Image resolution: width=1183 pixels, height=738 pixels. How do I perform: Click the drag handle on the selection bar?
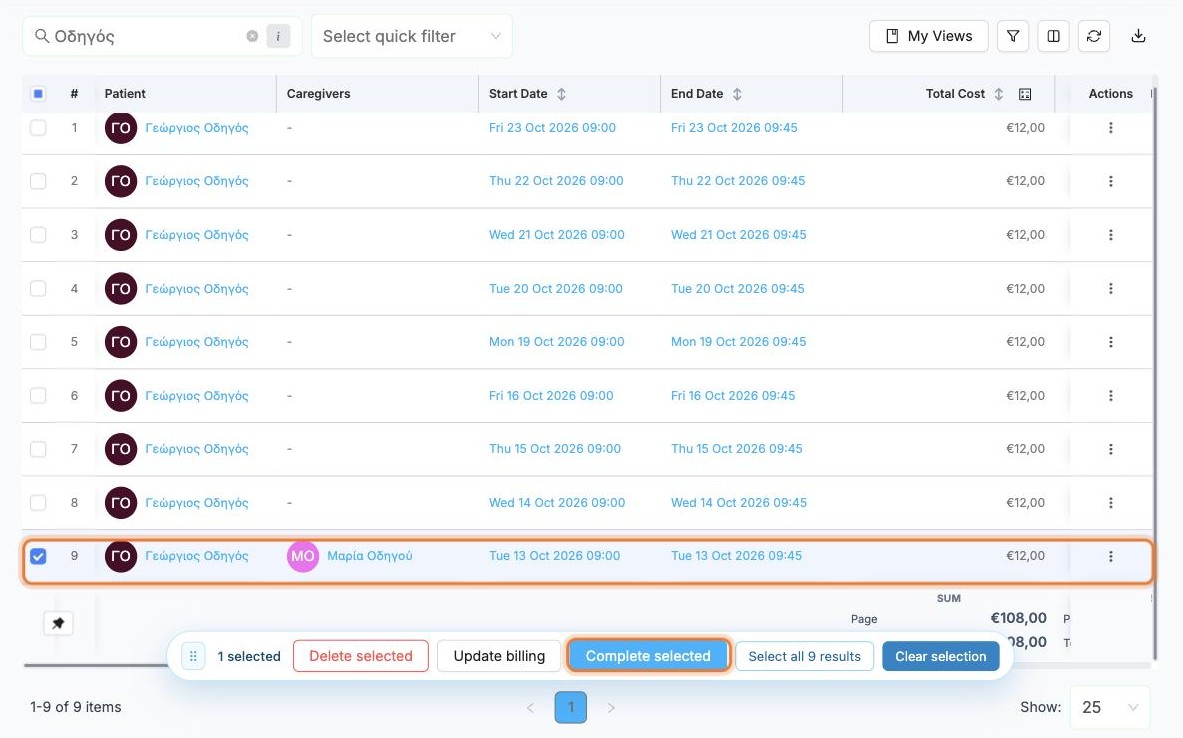point(193,656)
